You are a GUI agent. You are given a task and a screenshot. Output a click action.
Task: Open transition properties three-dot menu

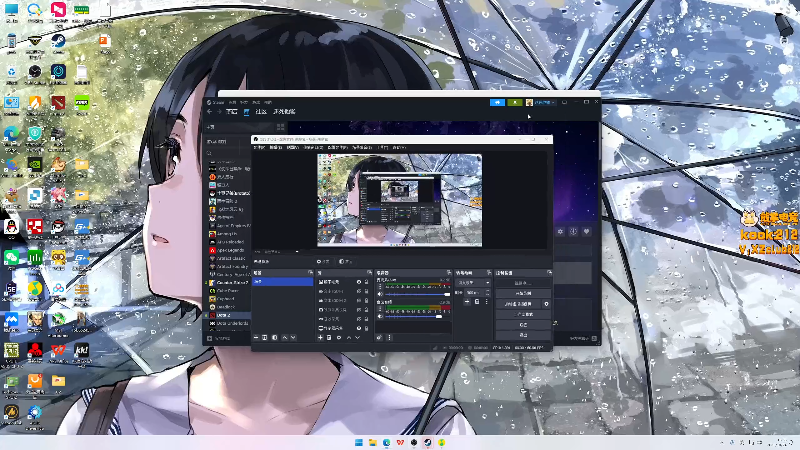486,302
